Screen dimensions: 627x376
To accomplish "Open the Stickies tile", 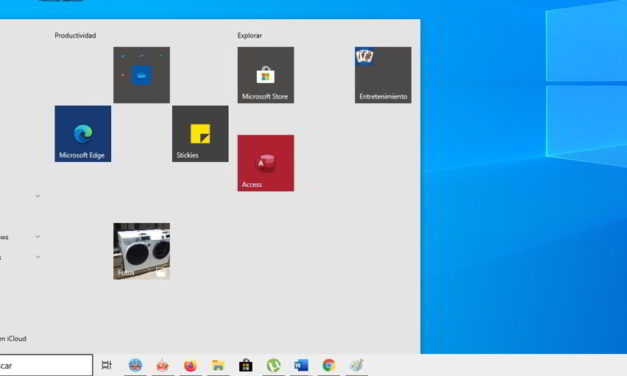I will tap(200, 134).
